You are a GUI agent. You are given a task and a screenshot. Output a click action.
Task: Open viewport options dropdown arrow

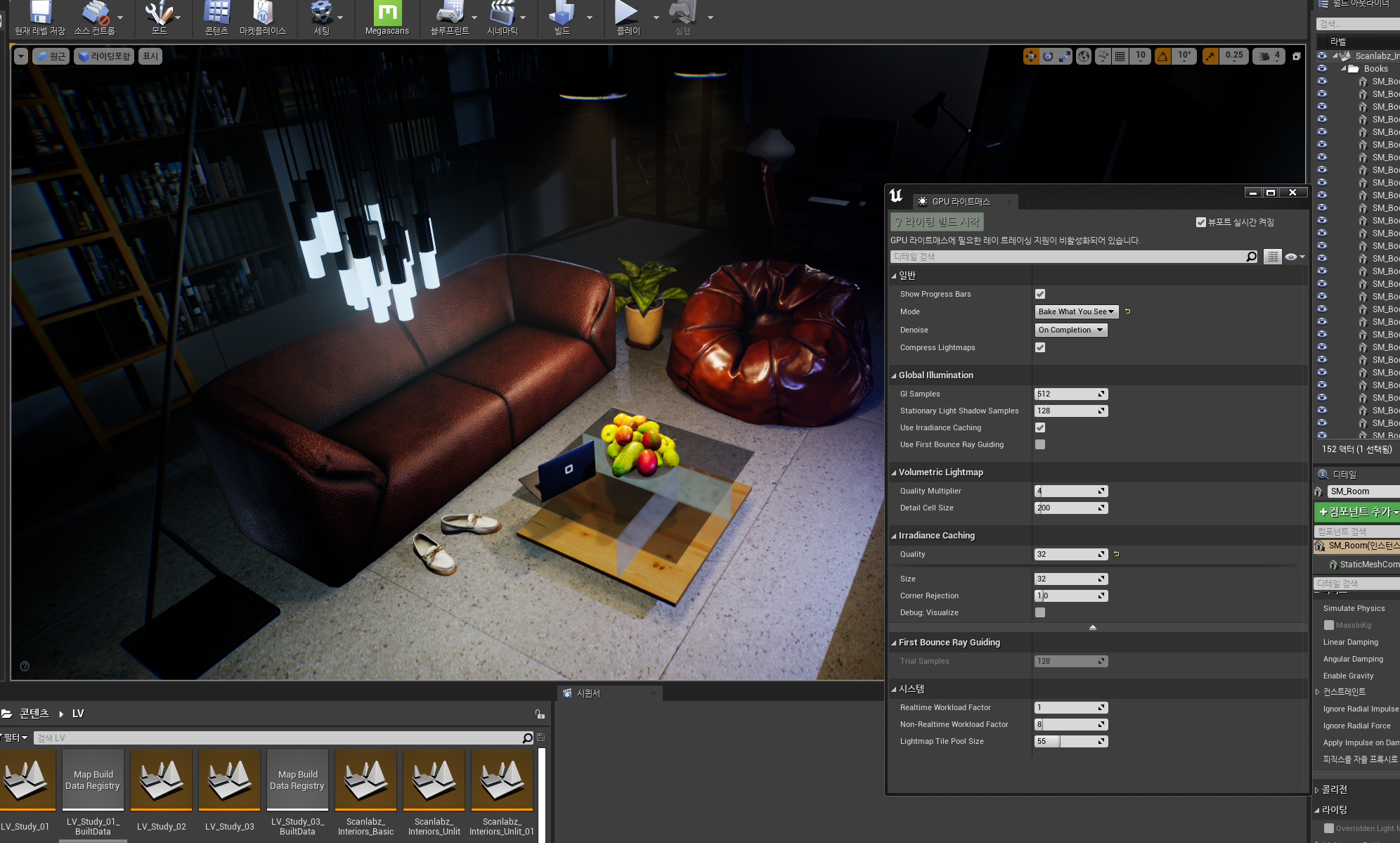click(20, 56)
